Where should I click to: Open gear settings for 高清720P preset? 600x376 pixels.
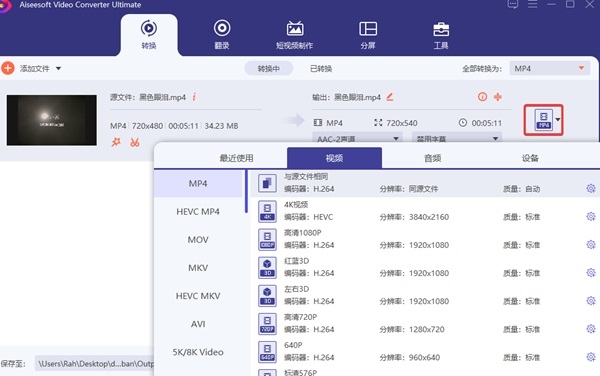(591, 329)
